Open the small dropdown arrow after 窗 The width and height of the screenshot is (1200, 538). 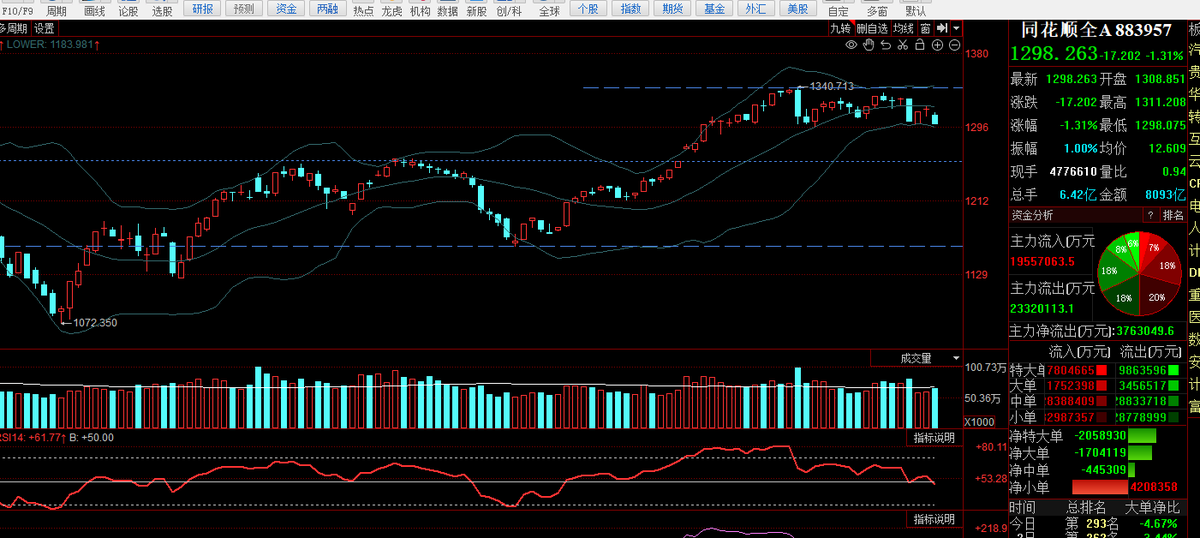point(957,29)
